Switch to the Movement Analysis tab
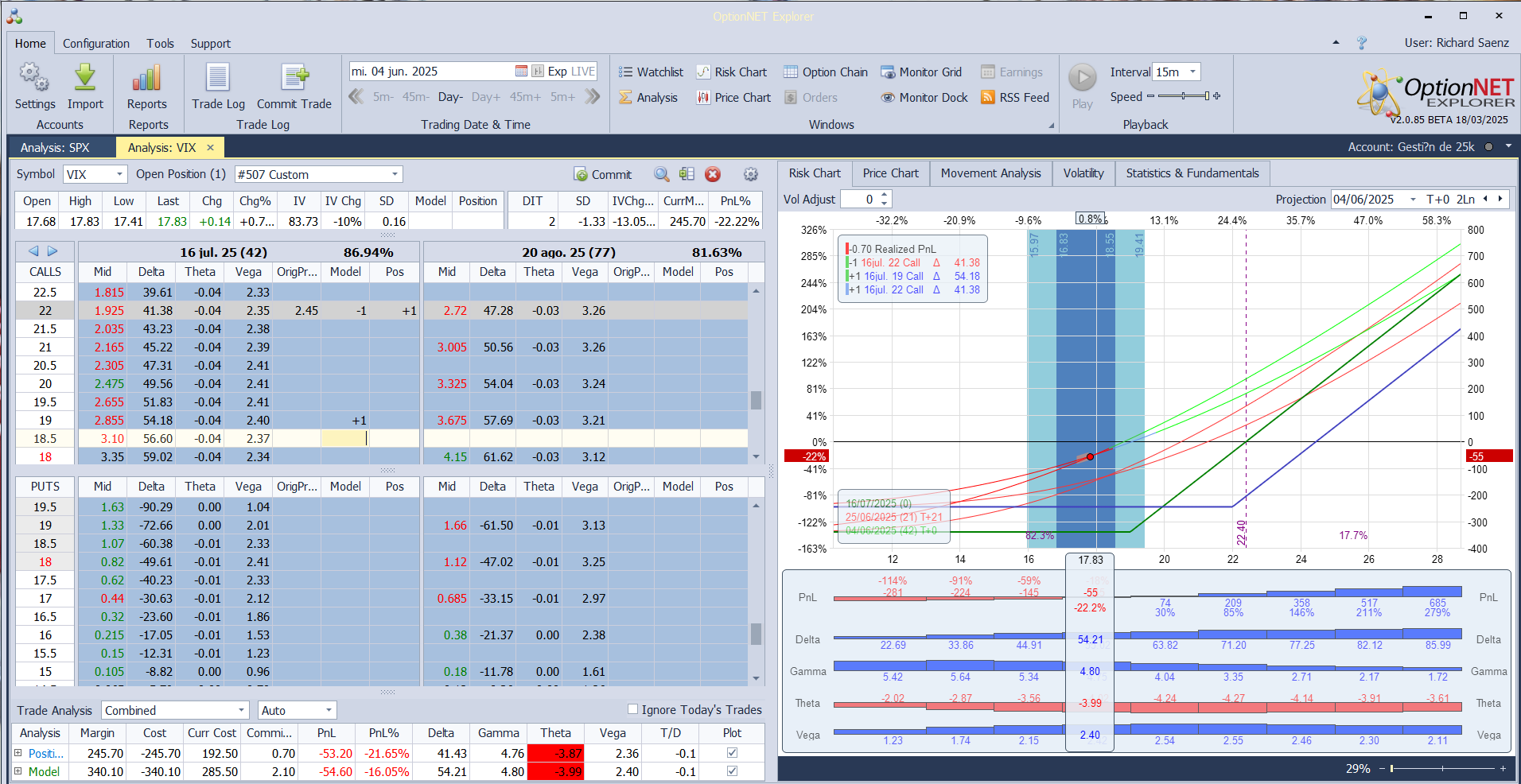Image resolution: width=1521 pixels, height=784 pixels. [x=990, y=173]
